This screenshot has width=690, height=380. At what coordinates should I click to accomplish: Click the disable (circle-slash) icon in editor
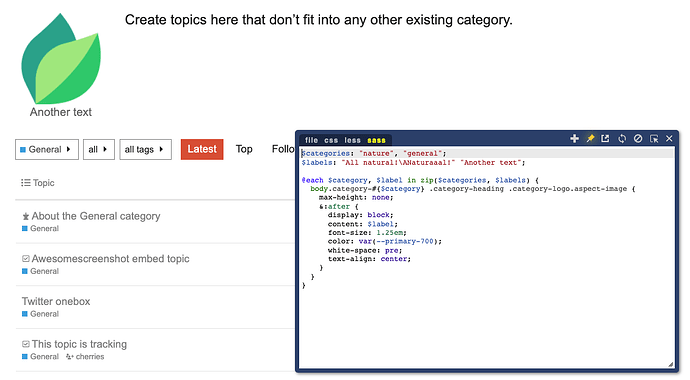tap(638, 139)
